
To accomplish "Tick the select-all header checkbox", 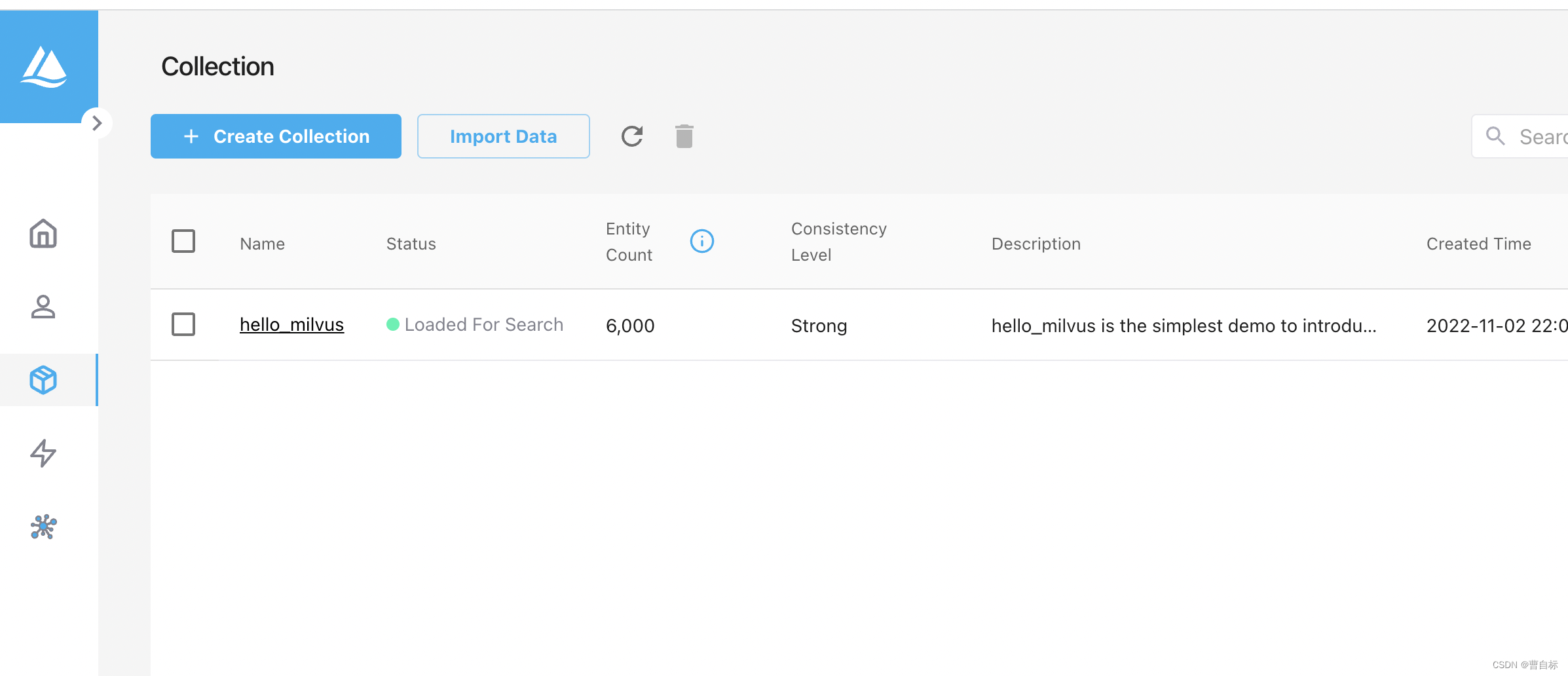I will pos(183,241).
